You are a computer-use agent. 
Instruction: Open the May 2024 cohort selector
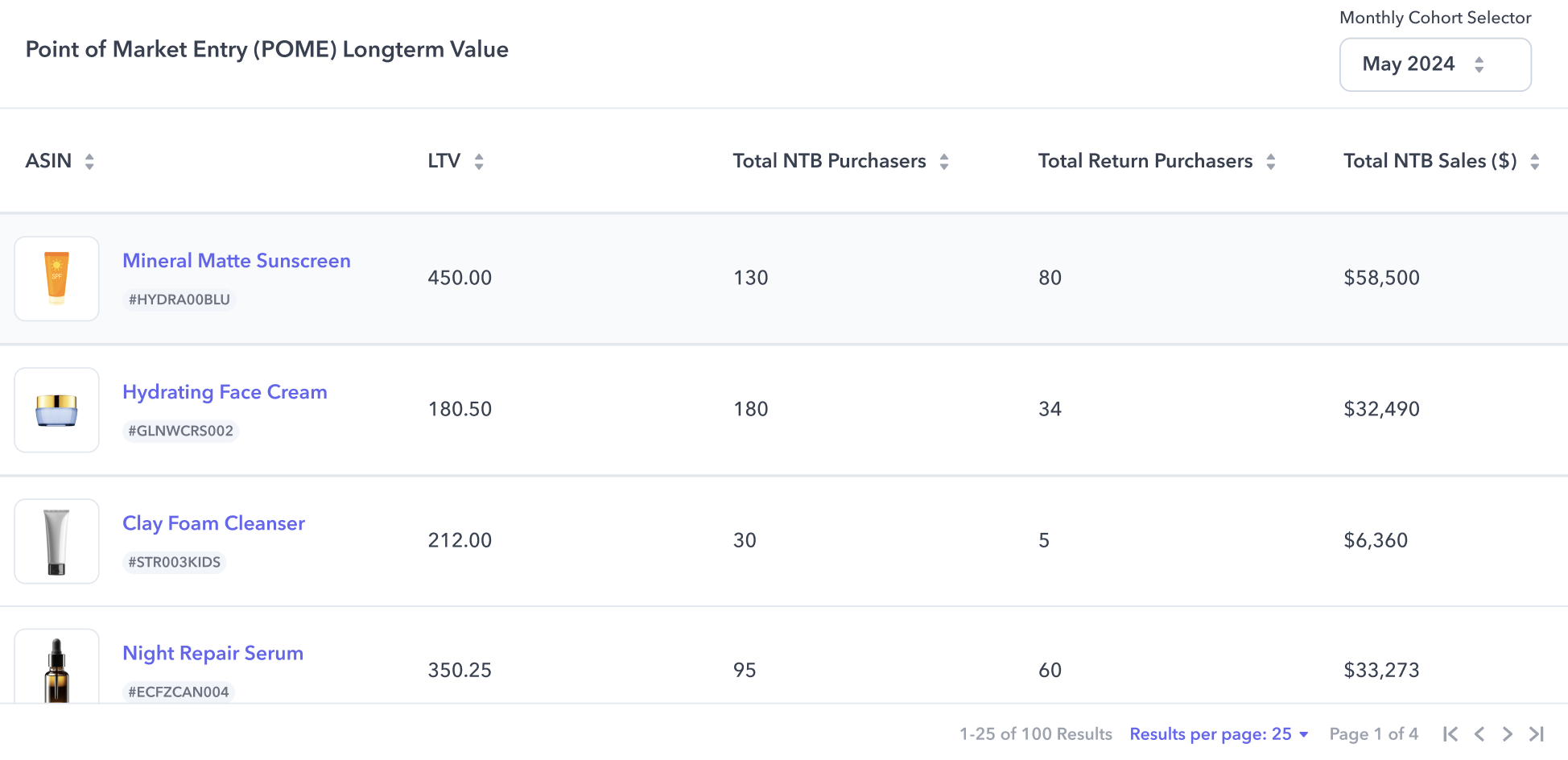coord(1434,64)
